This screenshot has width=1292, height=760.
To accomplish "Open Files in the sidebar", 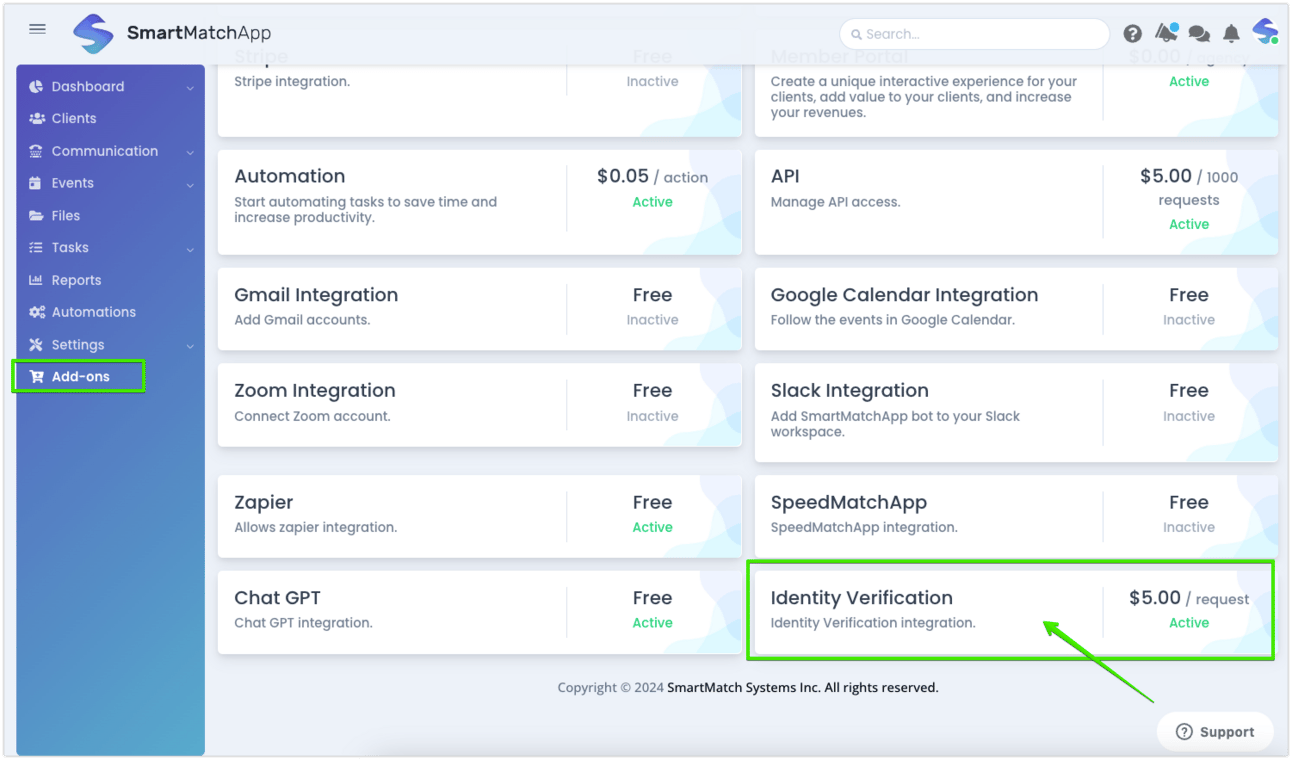I will pos(66,216).
